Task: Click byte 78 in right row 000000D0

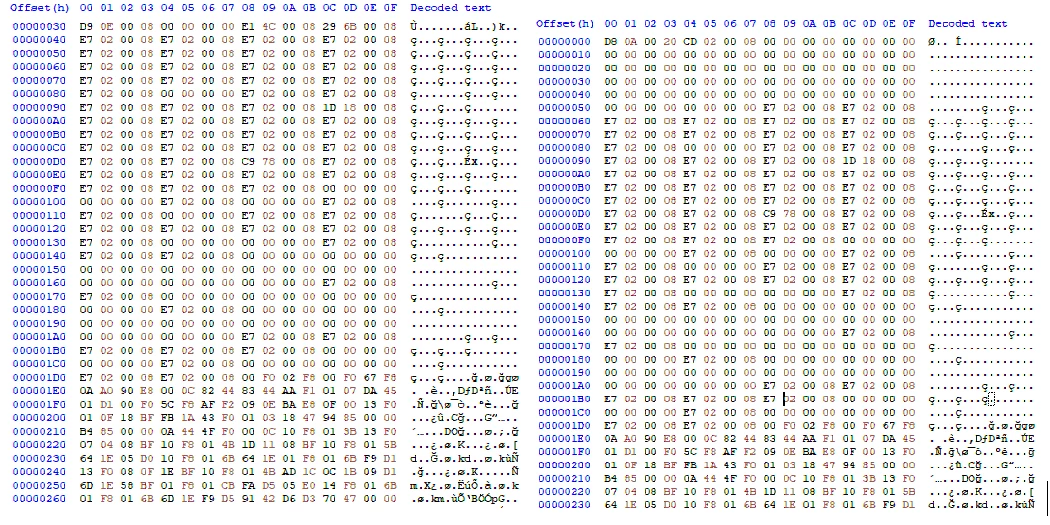Action: pos(789,214)
